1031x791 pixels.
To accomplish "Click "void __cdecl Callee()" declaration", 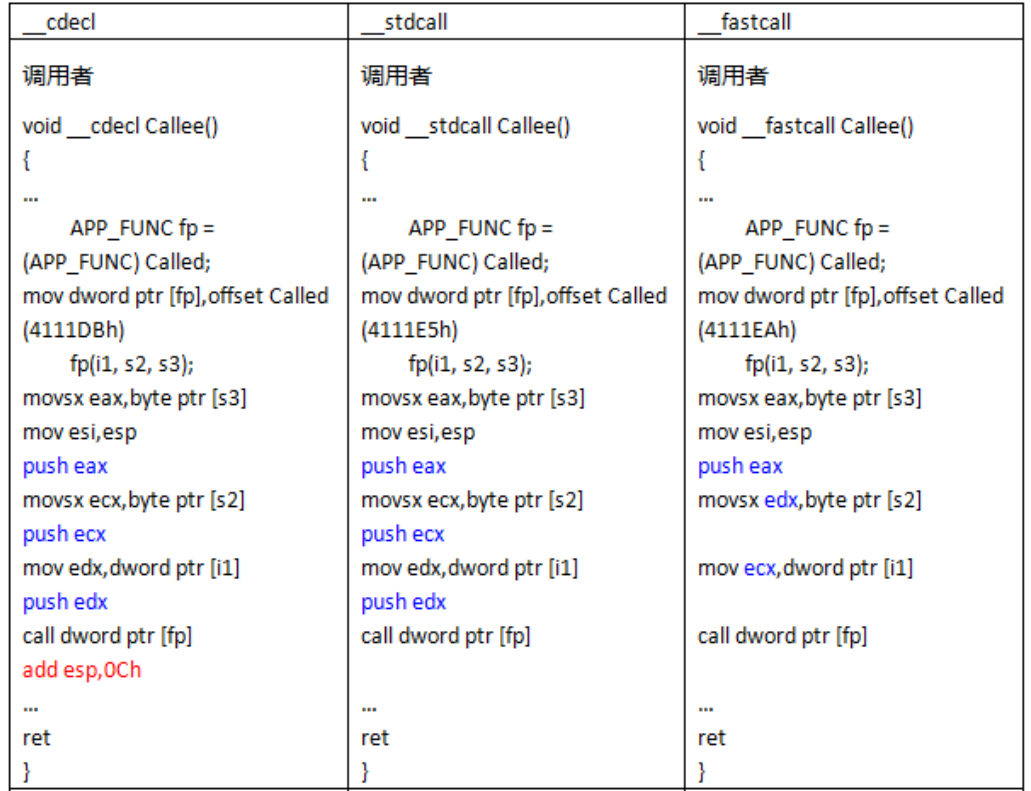I will (121, 126).
